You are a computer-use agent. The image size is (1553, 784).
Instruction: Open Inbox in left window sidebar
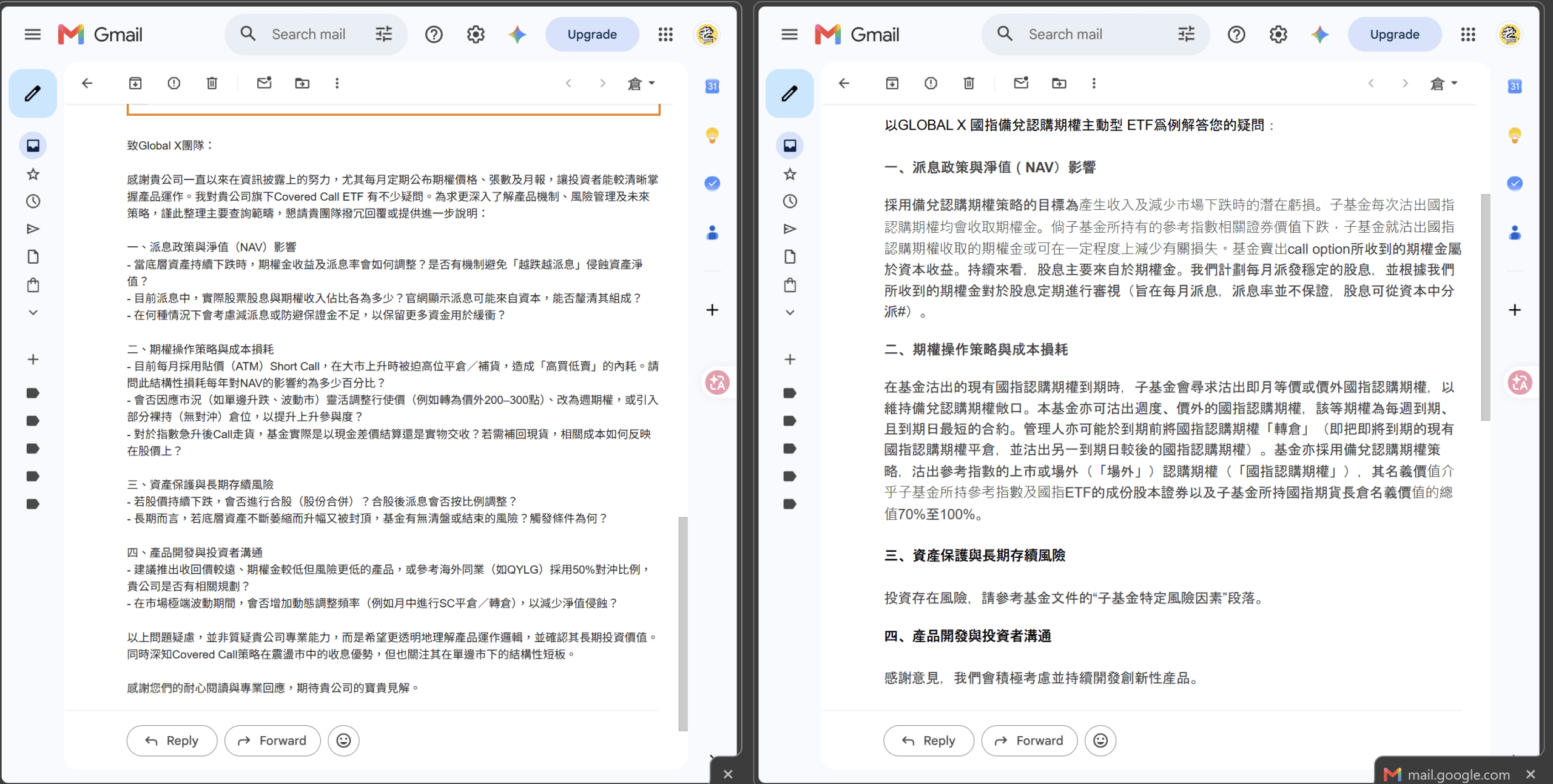tap(33, 146)
